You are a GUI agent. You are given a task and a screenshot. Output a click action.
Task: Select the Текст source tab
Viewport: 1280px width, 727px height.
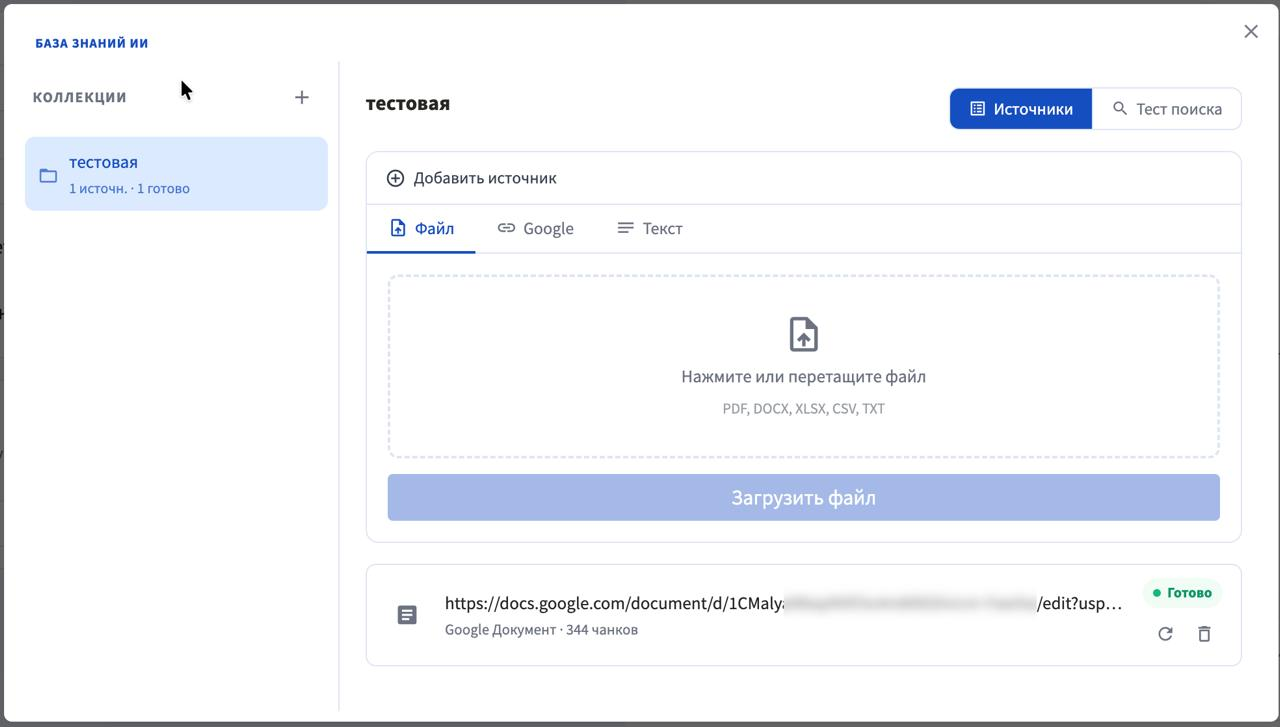[649, 228]
